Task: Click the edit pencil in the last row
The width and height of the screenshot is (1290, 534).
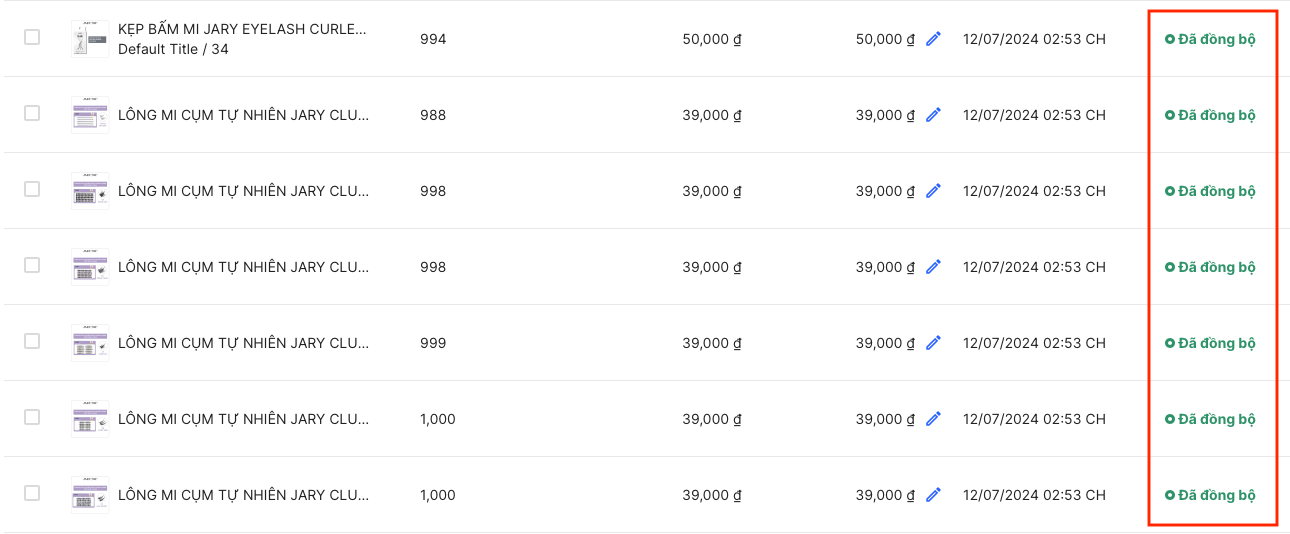Action: [933, 495]
